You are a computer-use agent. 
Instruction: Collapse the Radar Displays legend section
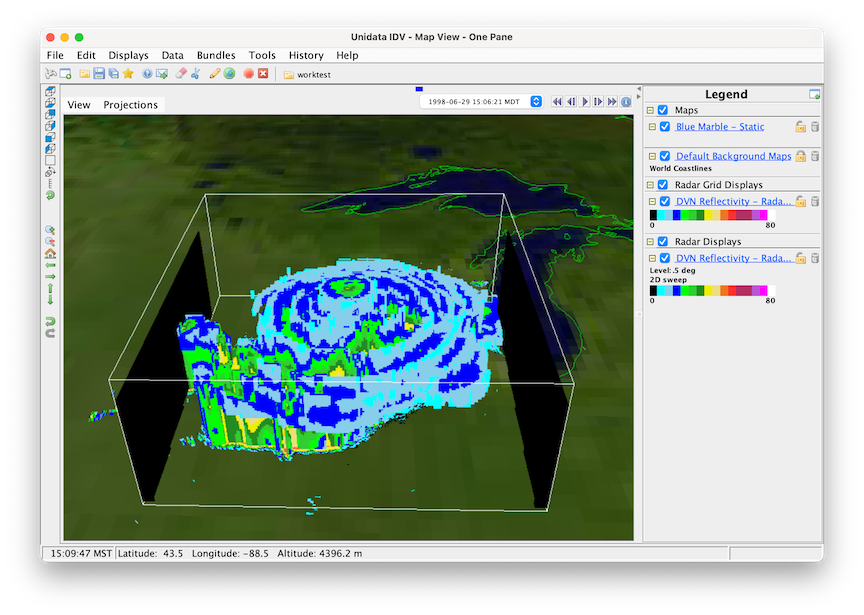pos(650,242)
